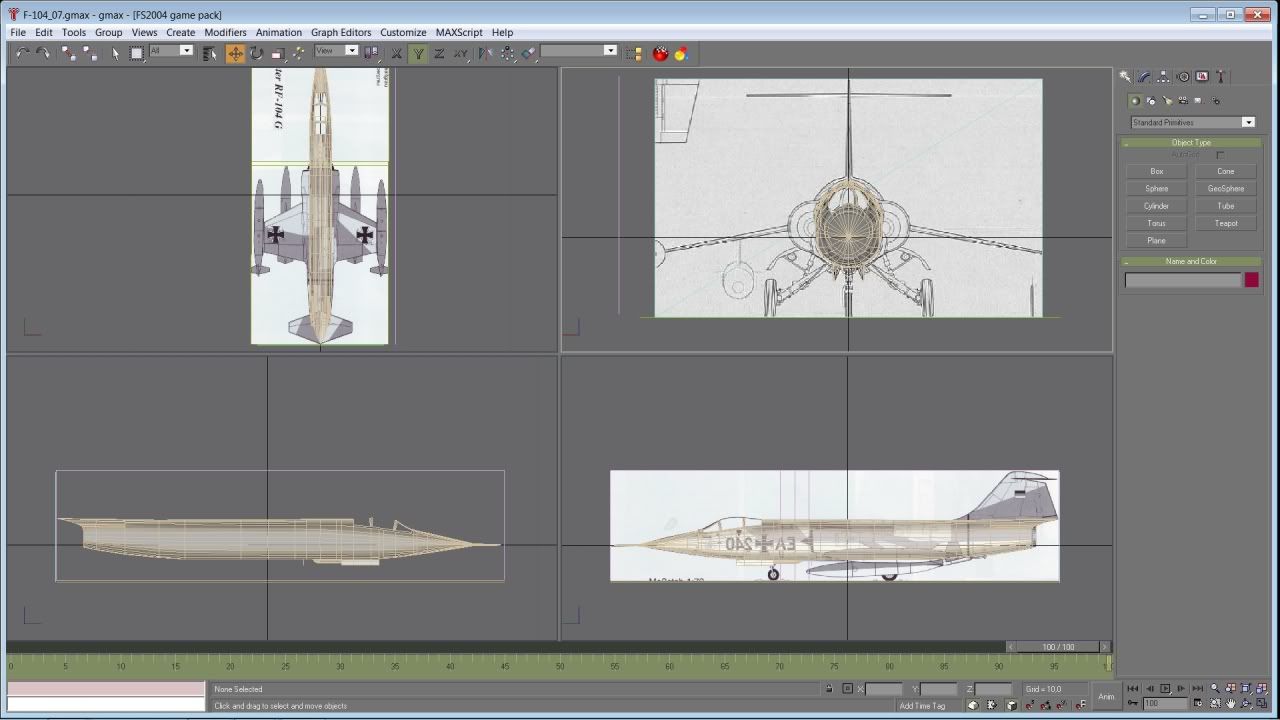Pick the rectangular selection region tool
Screen dimensions: 1280x720
137,53
